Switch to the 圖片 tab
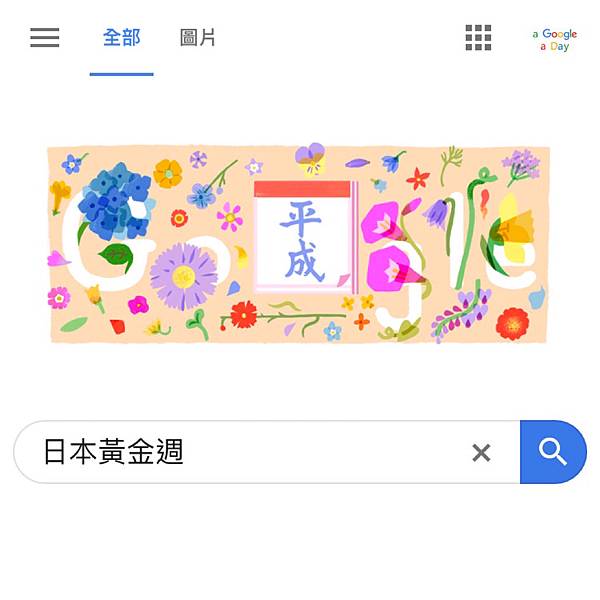Screen dimensions: 600x600 tap(197, 38)
